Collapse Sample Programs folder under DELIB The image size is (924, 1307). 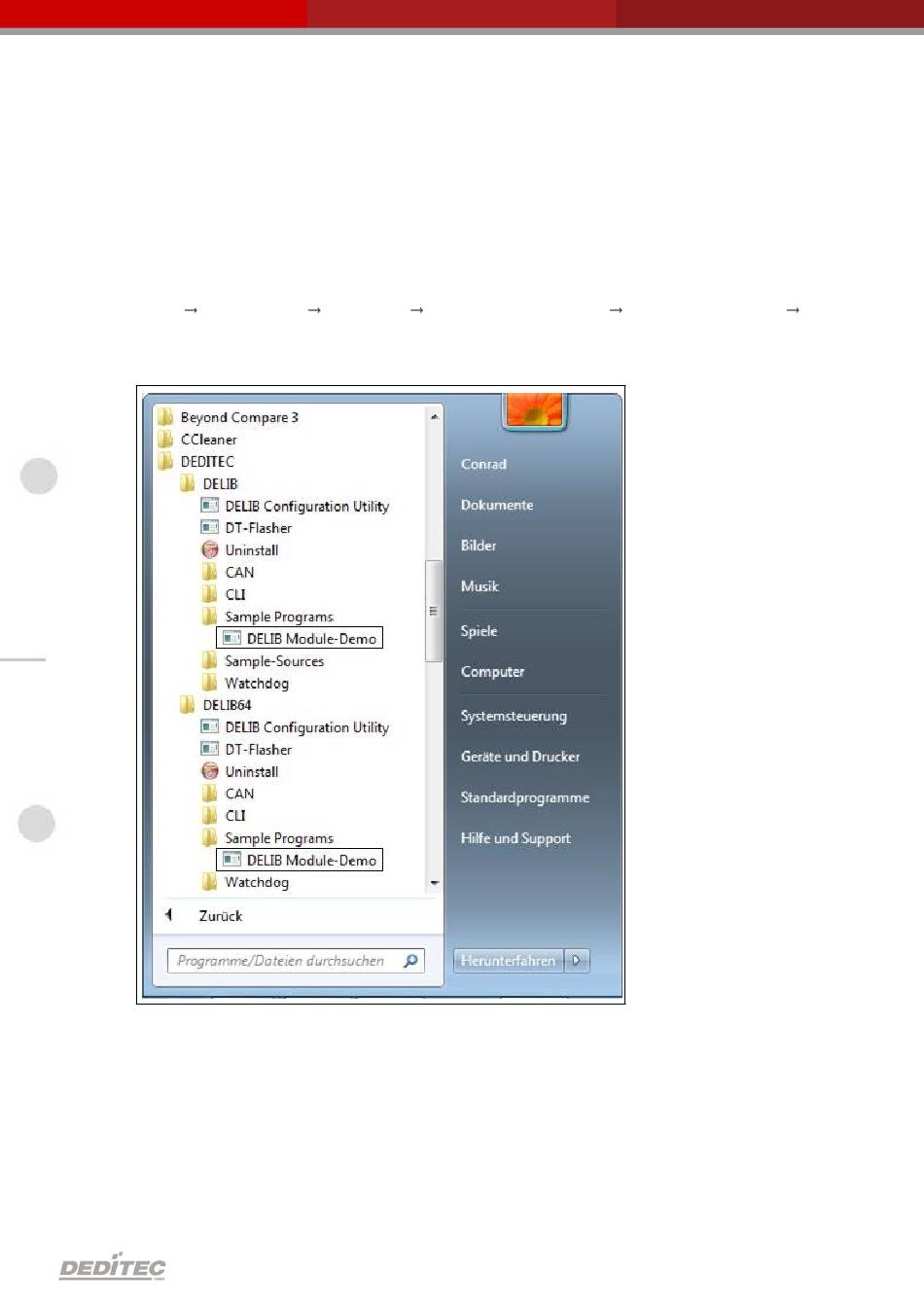pyautogui.click(x=267, y=617)
